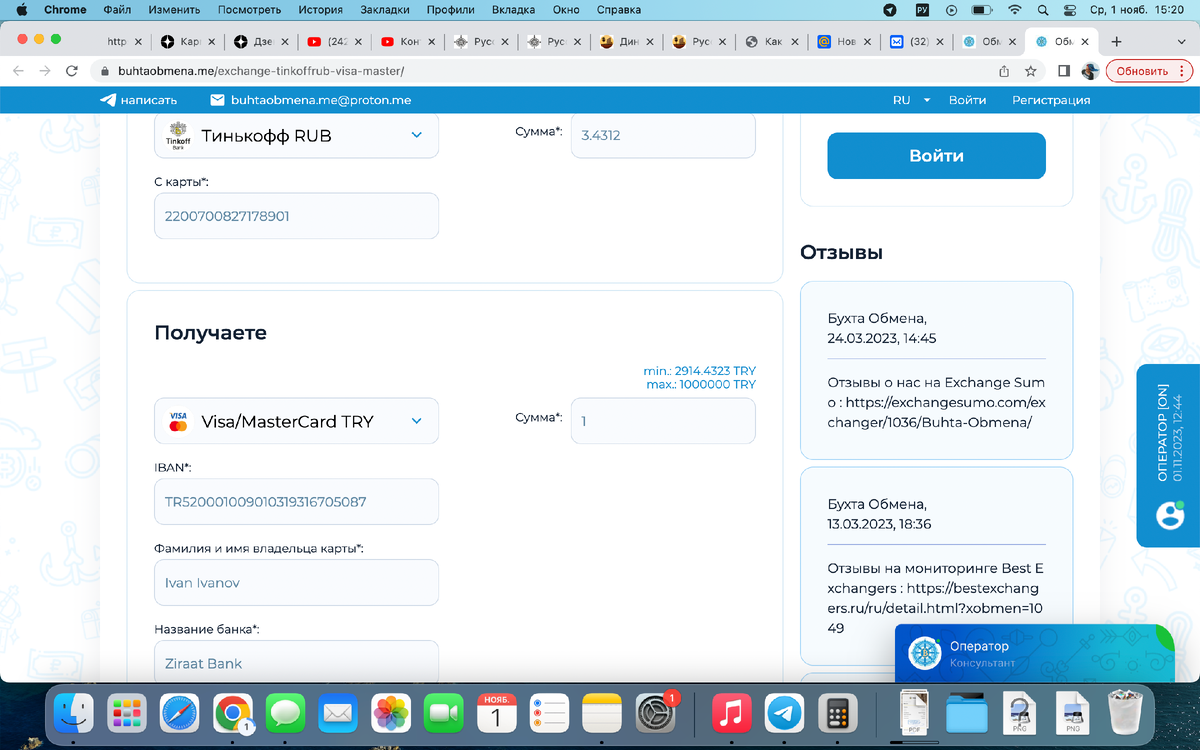
Task: Click the 'min.: 2914.4323 TRY' text
Action: point(700,371)
